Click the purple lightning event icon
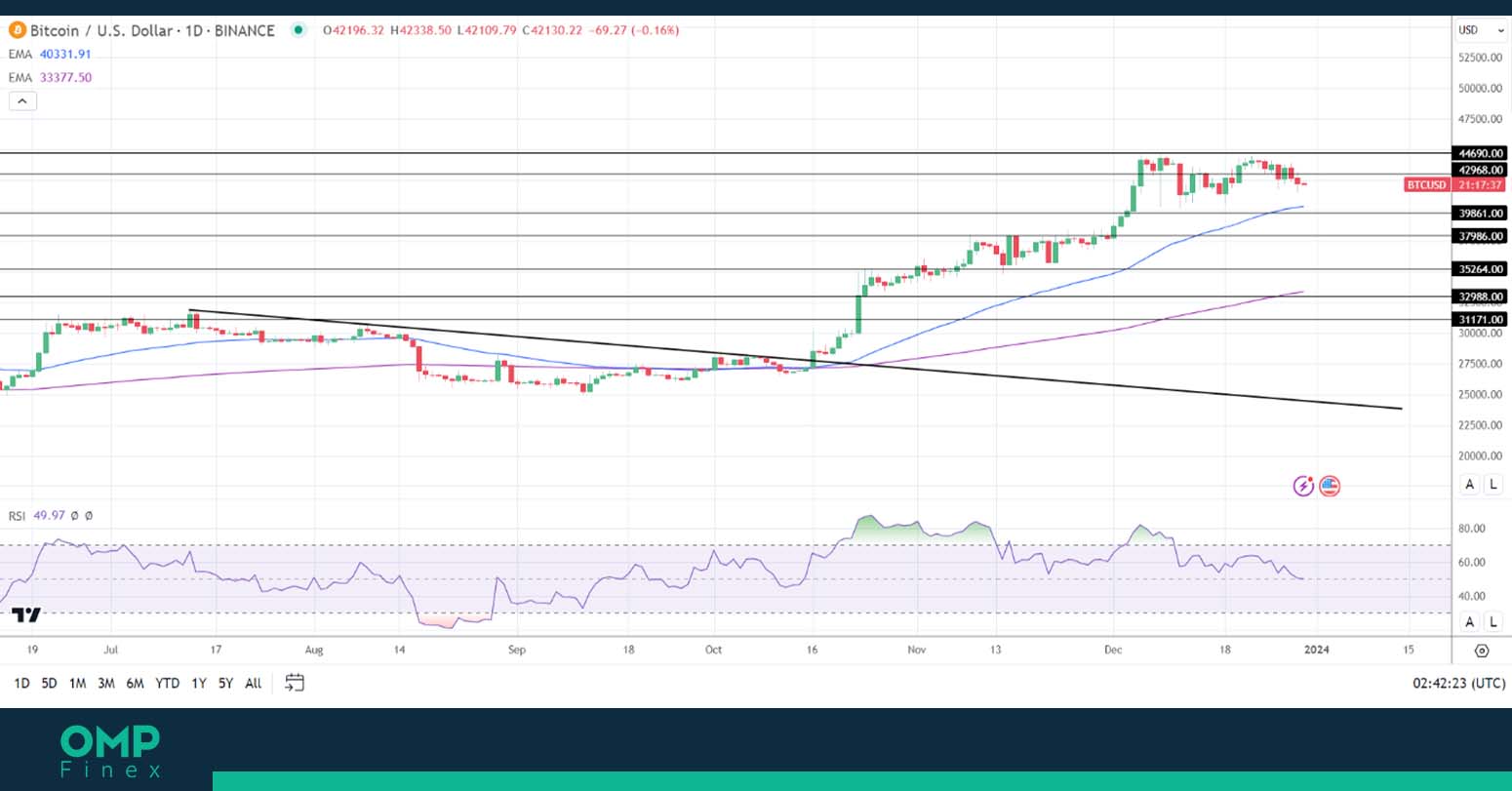This screenshot has height=791, width=1512. pyautogui.click(x=1303, y=486)
